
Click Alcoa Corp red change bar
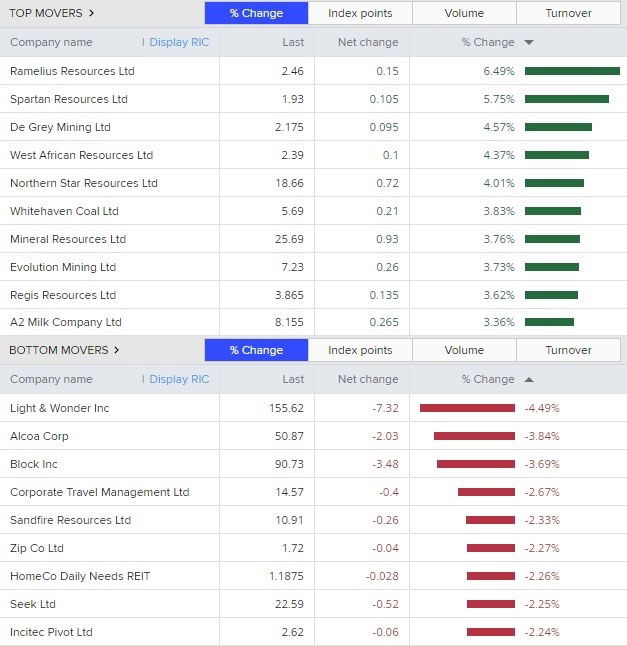[x=474, y=436]
